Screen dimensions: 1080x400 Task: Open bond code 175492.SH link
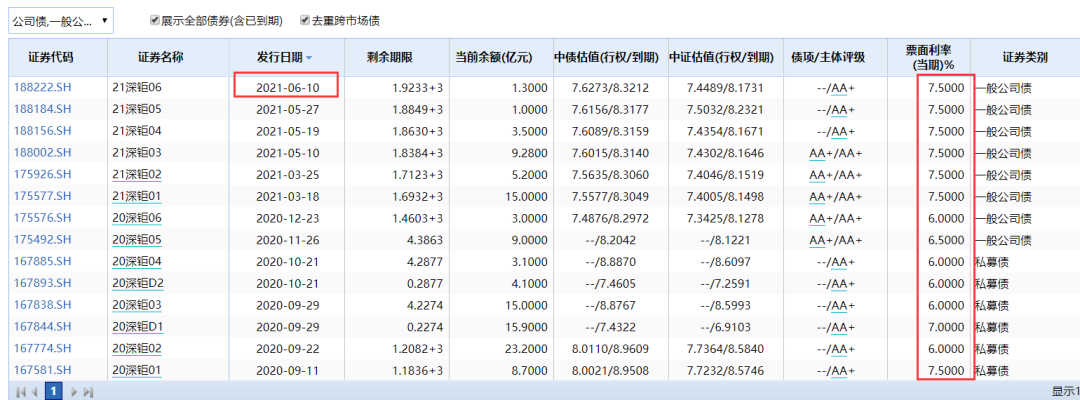point(42,241)
